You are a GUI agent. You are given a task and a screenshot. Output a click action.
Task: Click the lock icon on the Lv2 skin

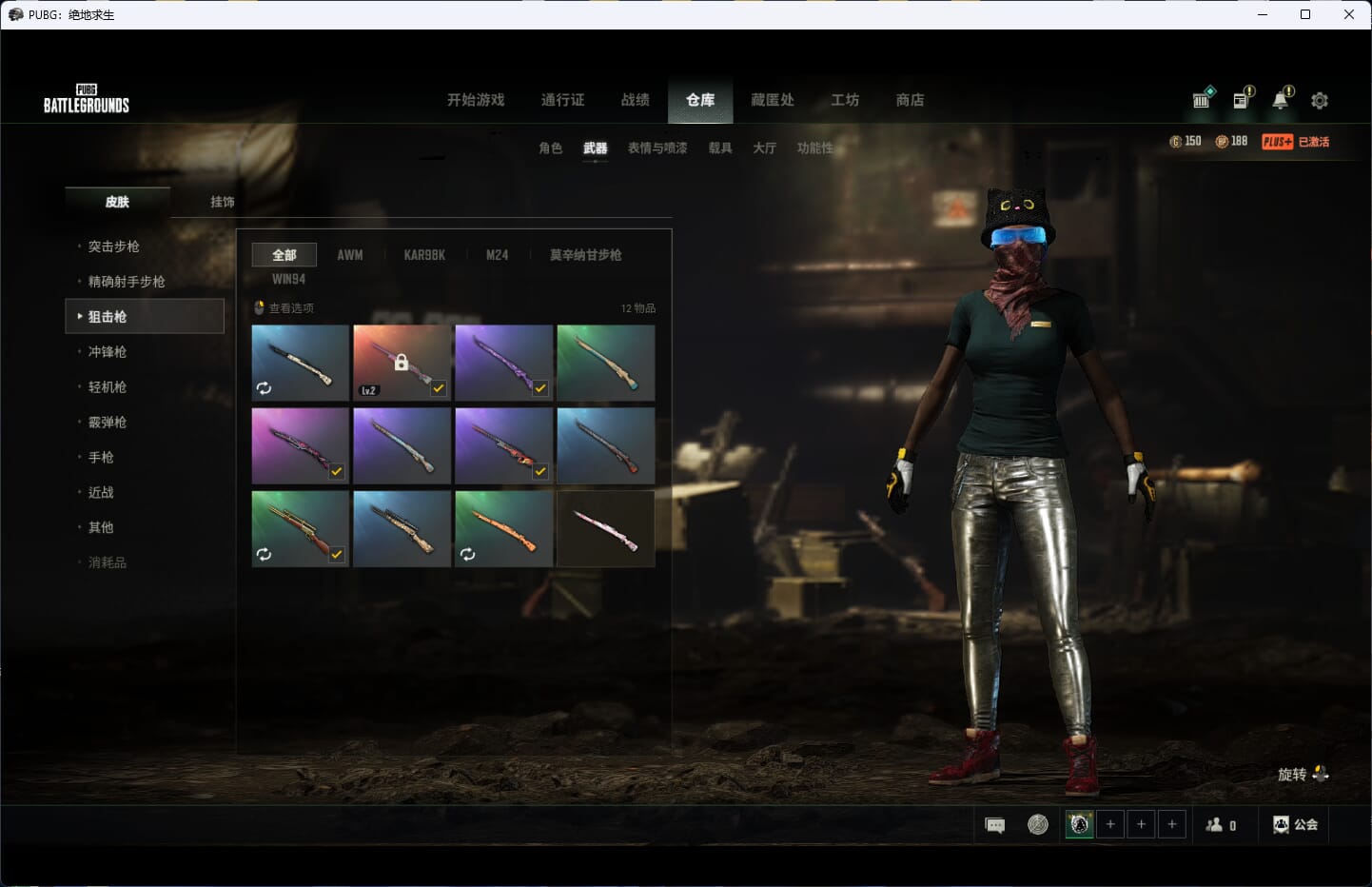point(402,363)
